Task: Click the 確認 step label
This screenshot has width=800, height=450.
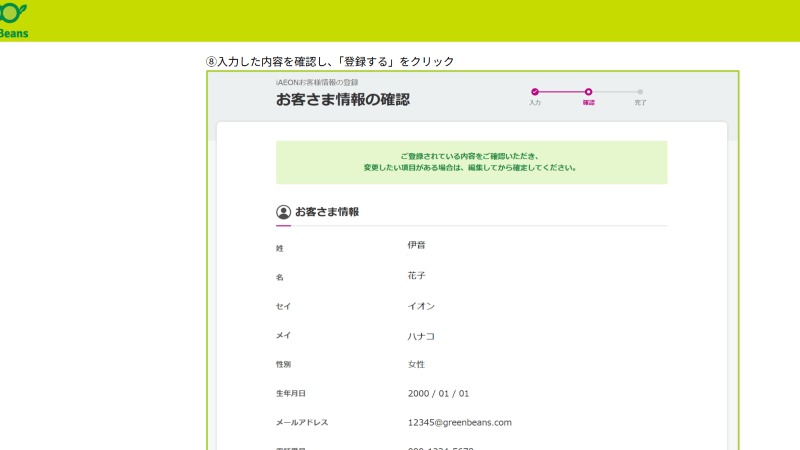Action: [589, 103]
